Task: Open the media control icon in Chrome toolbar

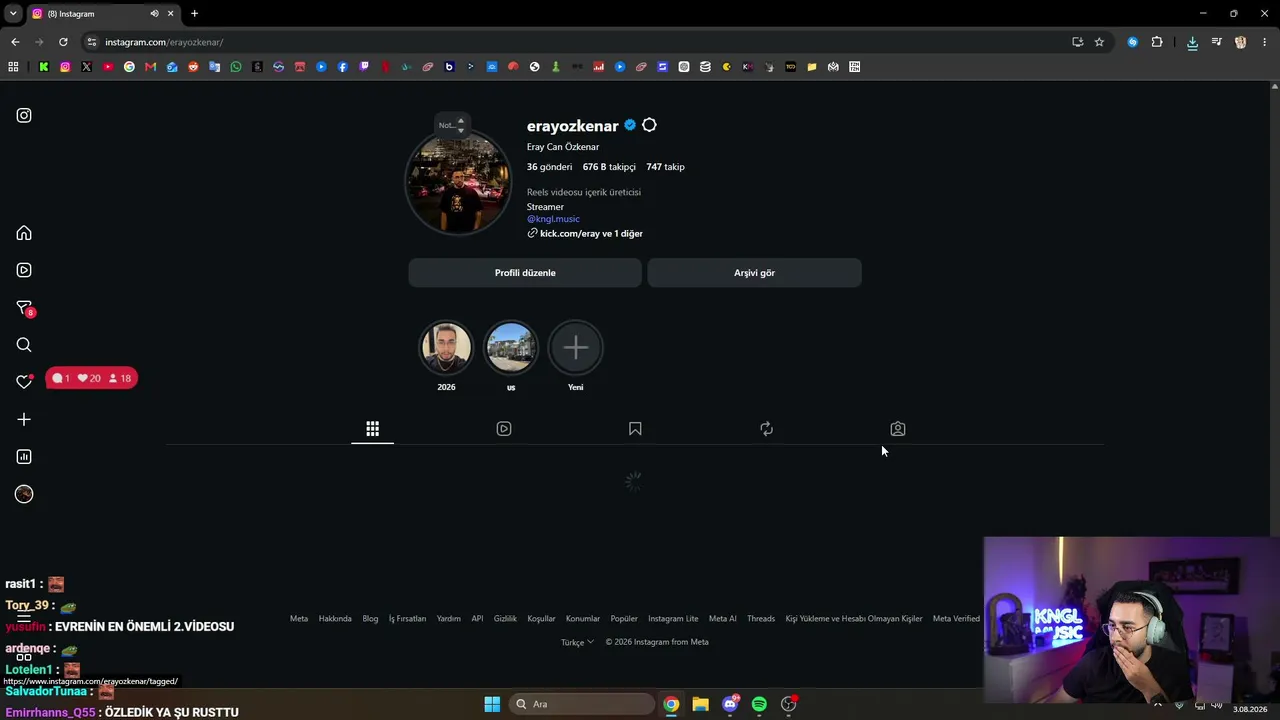Action: click(1216, 42)
